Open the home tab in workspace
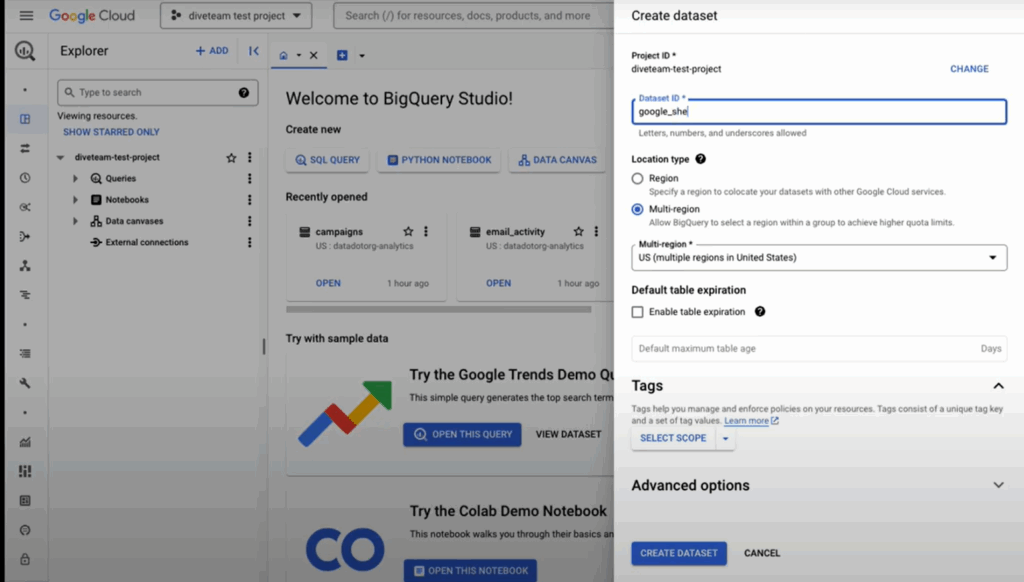The width and height of the screenshot is (1024, 582). 284,55
